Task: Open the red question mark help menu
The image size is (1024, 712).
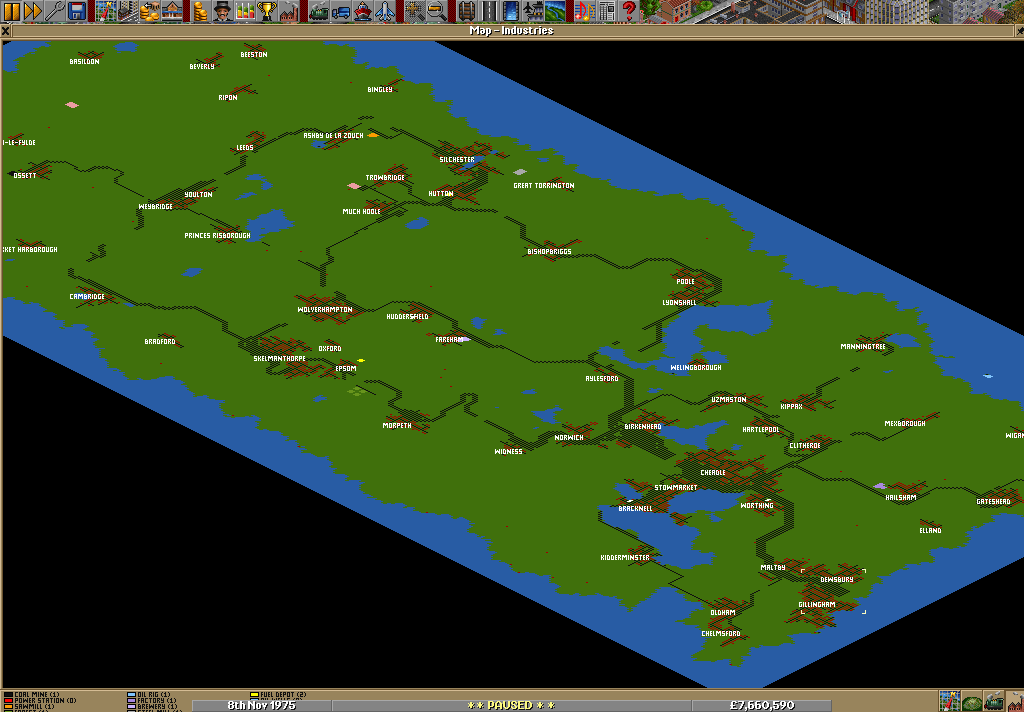Action: pyautogui.click(x=628, y=11)
